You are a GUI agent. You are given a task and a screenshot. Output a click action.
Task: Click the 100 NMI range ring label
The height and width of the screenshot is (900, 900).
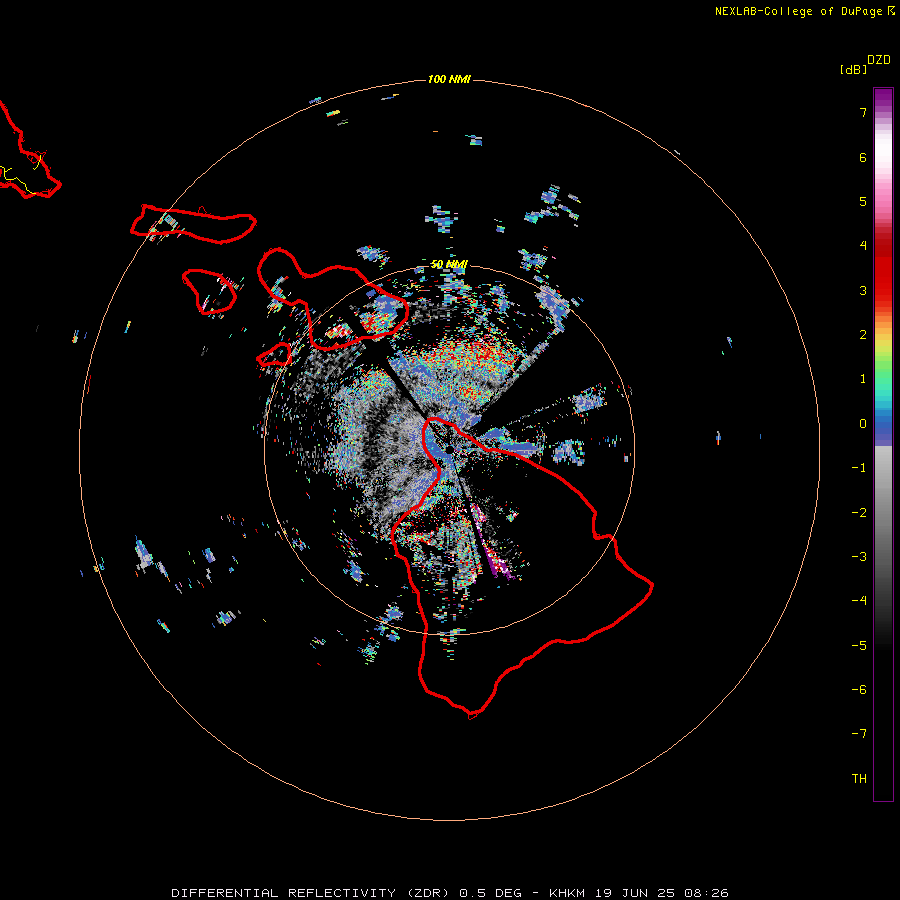[449, 79]
